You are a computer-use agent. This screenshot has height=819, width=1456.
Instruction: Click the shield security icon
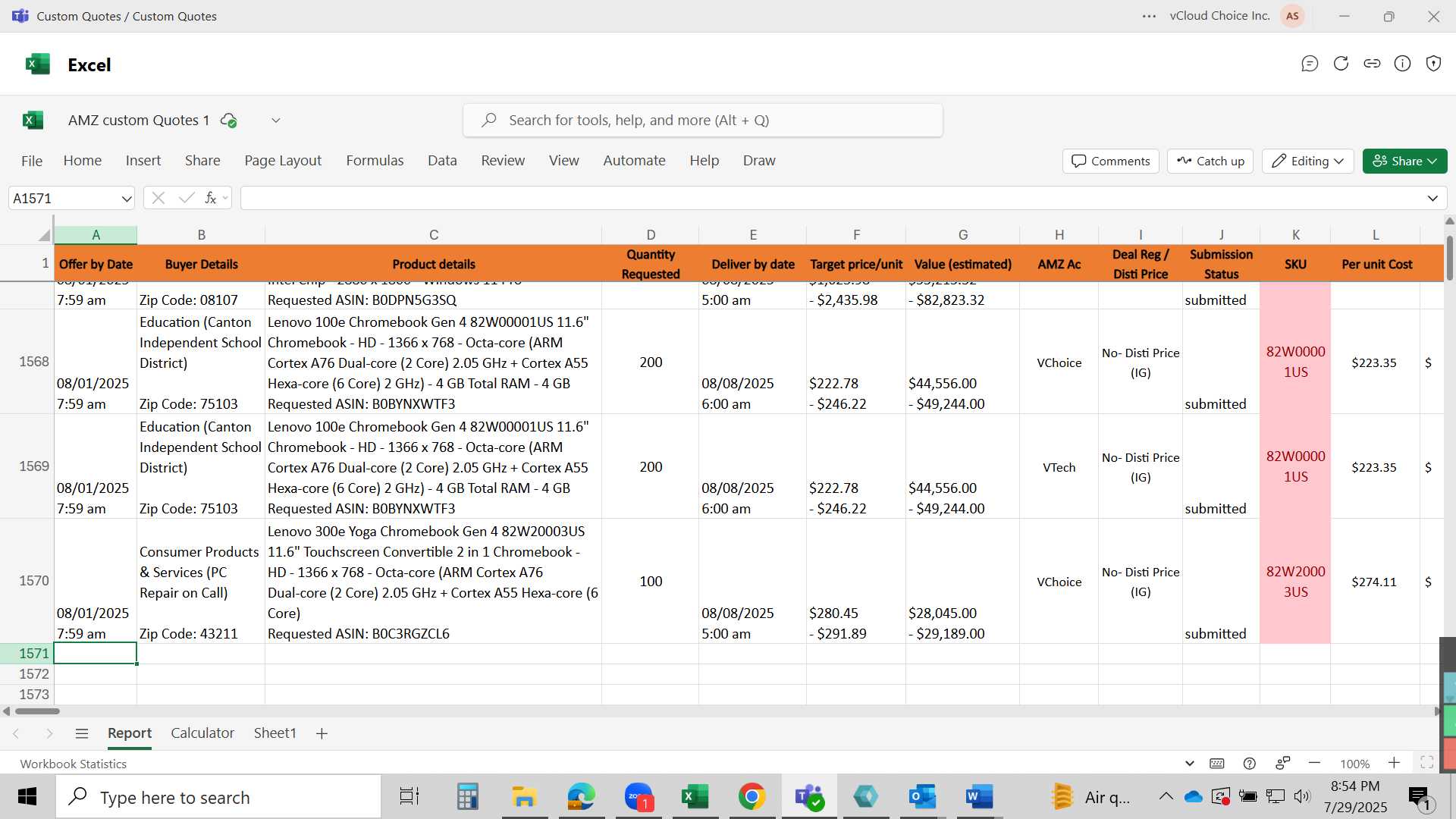click(1433, 64)
